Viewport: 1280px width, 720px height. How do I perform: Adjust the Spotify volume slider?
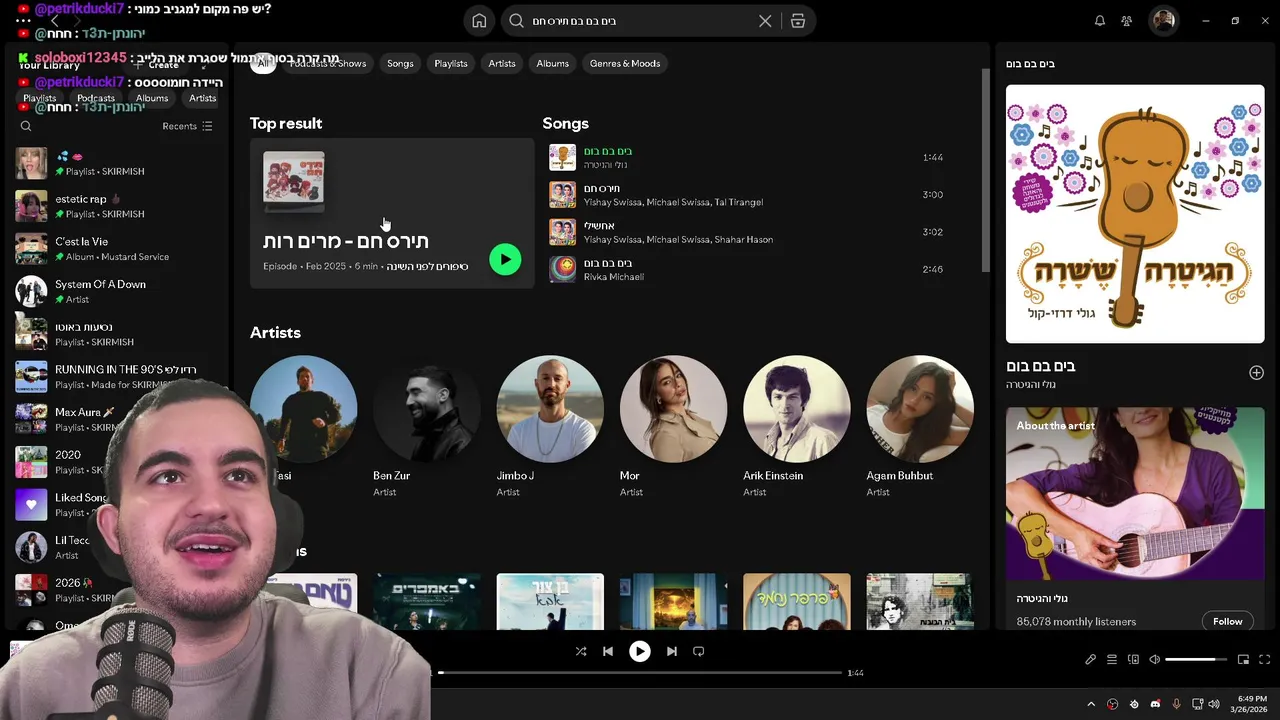[1196, 660]
